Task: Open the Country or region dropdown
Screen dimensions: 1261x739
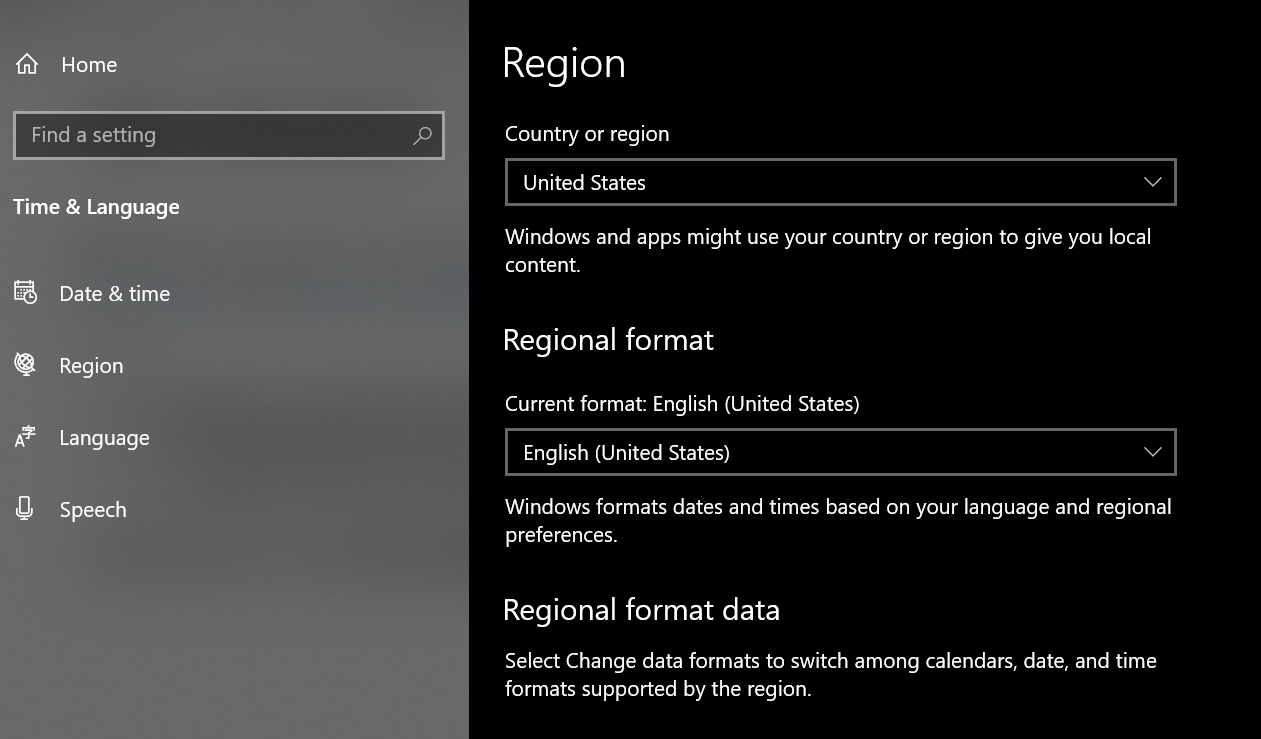Action: point(841,182)
